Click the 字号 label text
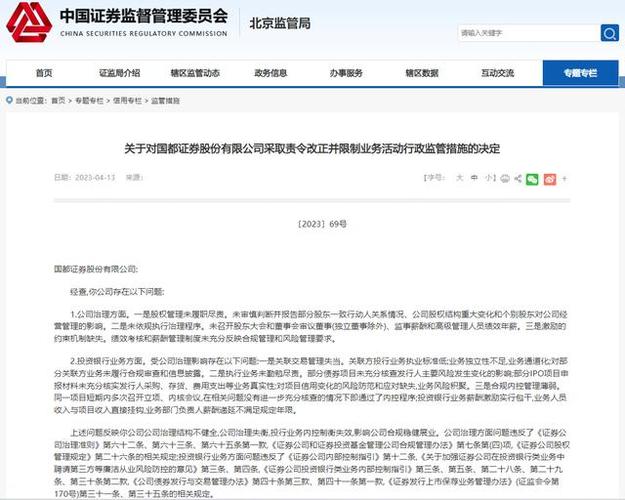625x500 pixels. (x=435, y=177)
